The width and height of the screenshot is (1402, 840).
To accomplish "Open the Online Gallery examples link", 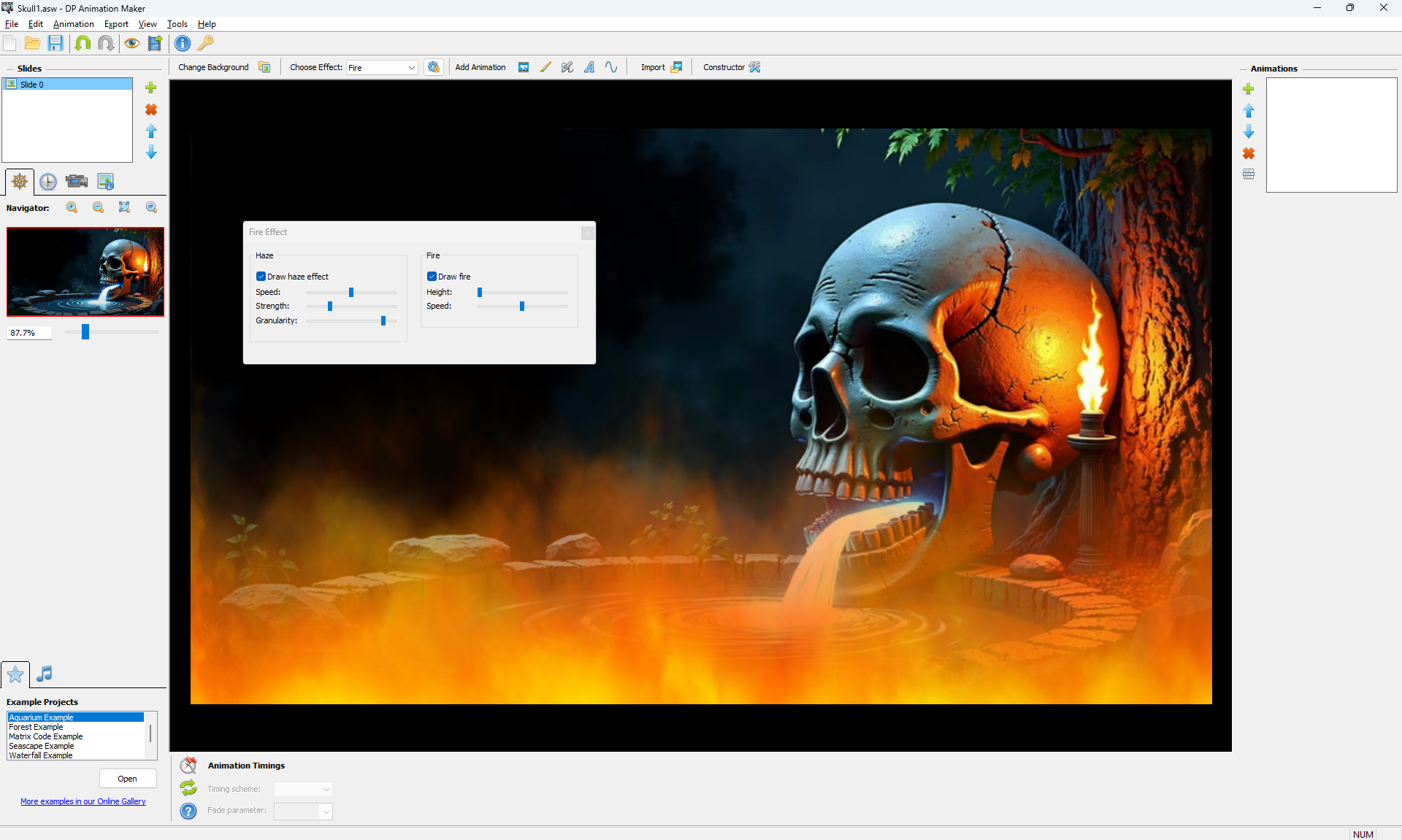I will click(x=83, y=801).
